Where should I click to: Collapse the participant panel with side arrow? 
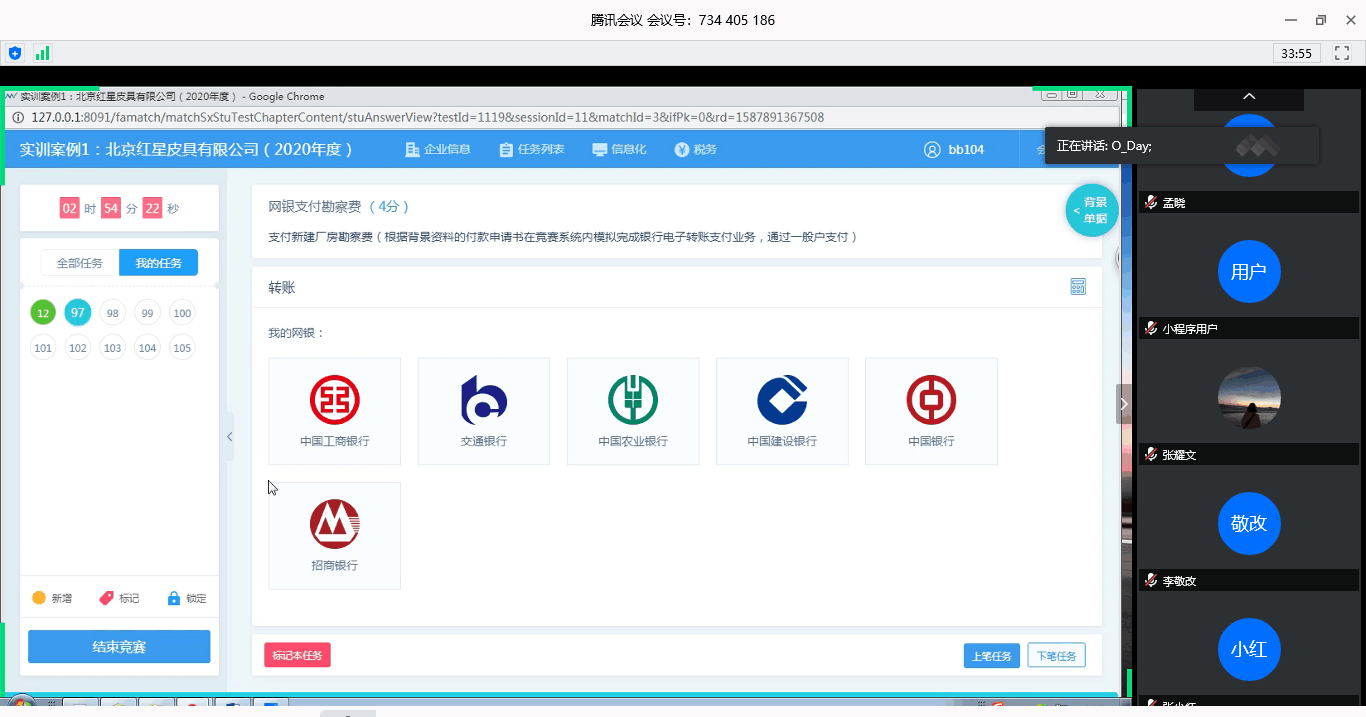pyautogui.click(x=1124, y=404)
